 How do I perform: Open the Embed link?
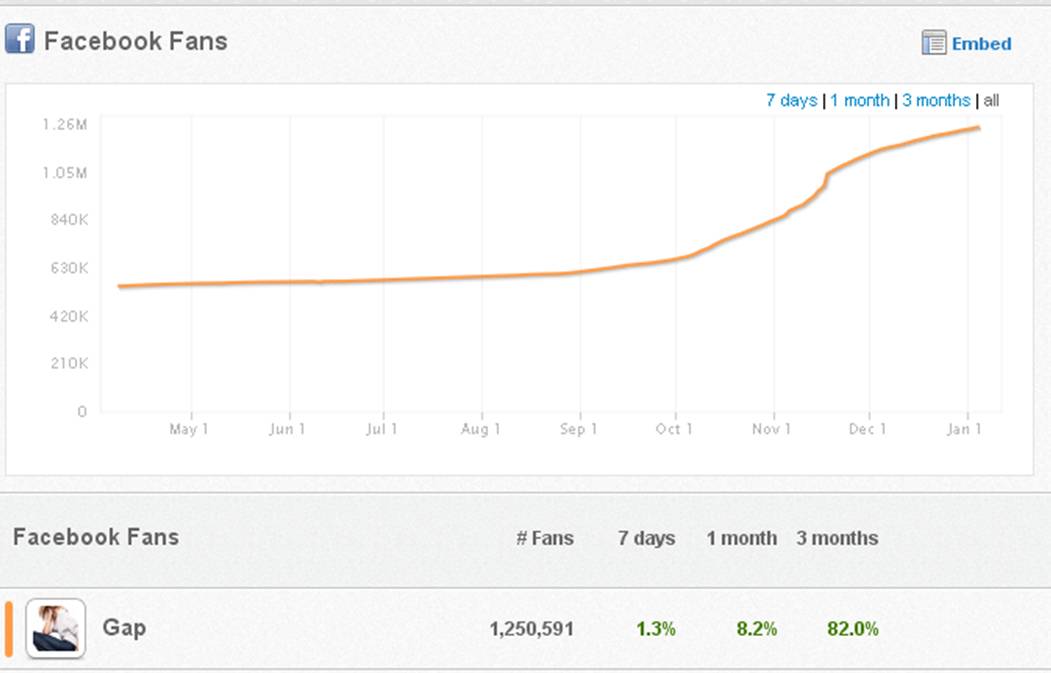[981, 44]
